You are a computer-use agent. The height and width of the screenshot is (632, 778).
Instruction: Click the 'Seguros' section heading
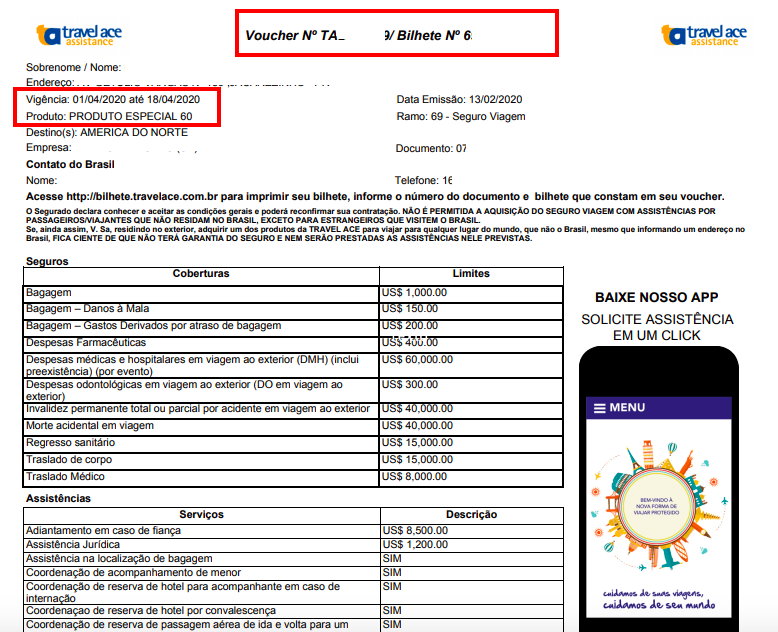(47, 261)
